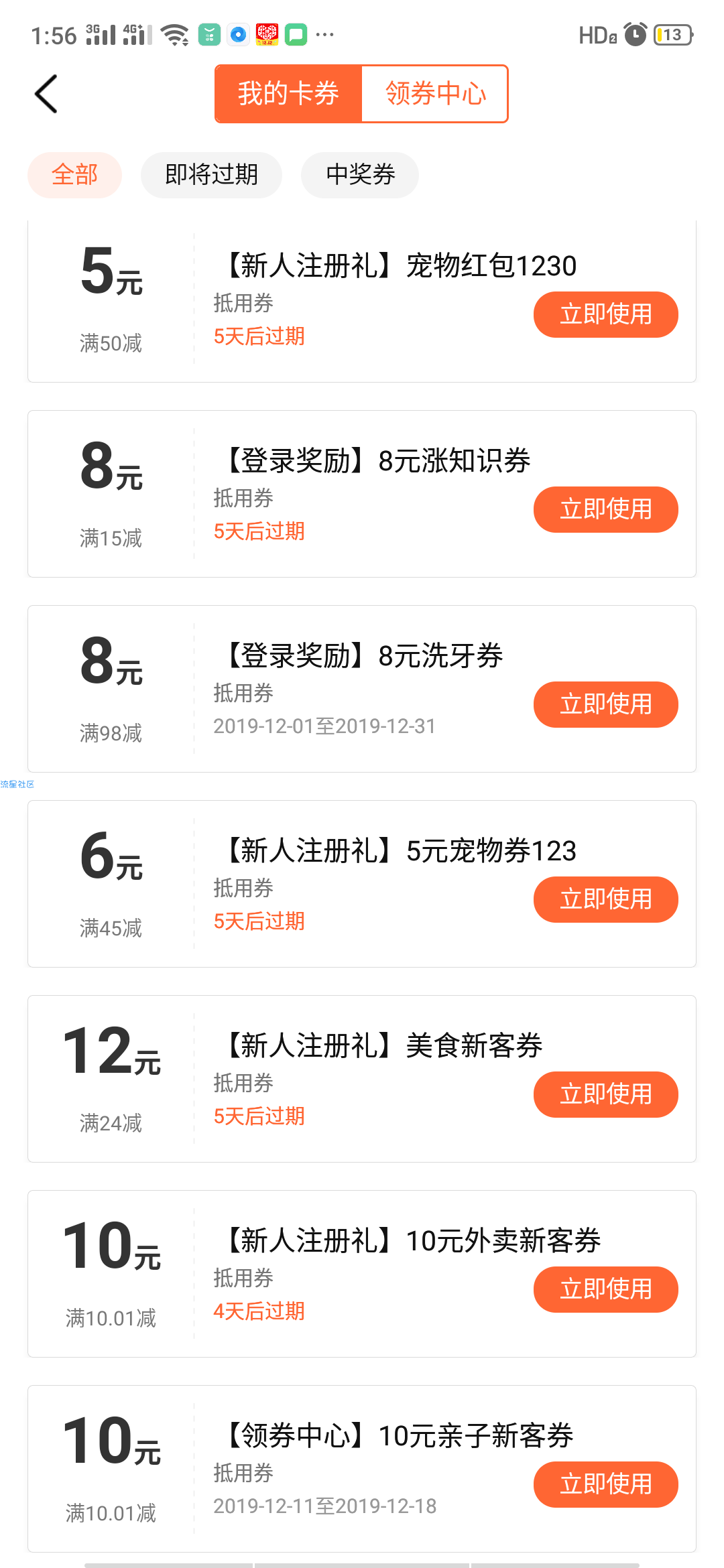Tap the battery indicator icon
The height and width of the screenshot is (1568, 724).
[673, 35]
